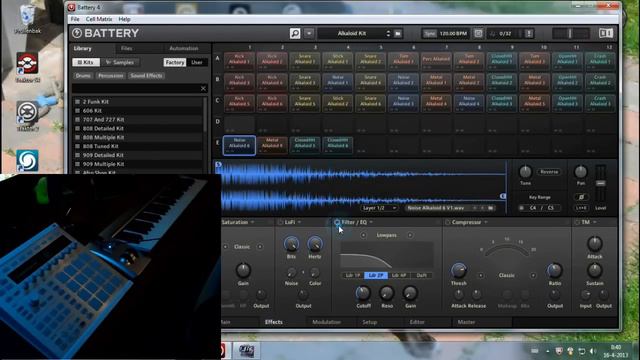The width and height of the screenshot is (640, 360).
Task: Switch to the Files tab
Action: coord(127,48)
